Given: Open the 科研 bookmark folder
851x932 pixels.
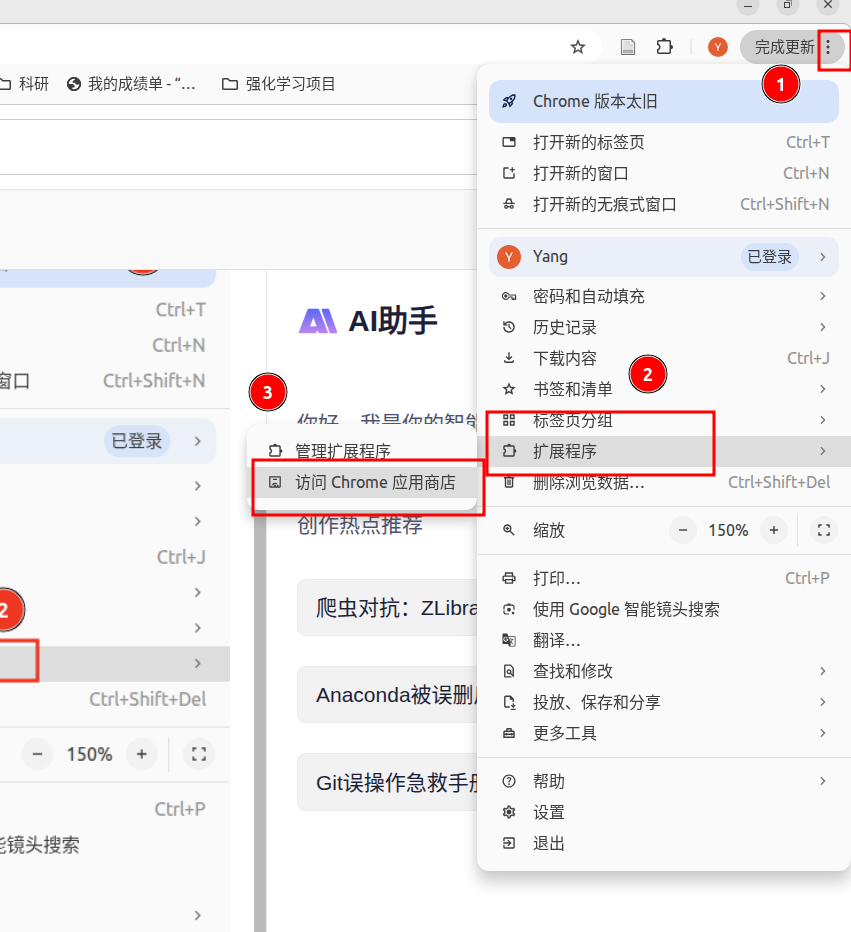Looking at the screenshot, I should [24, 84].
